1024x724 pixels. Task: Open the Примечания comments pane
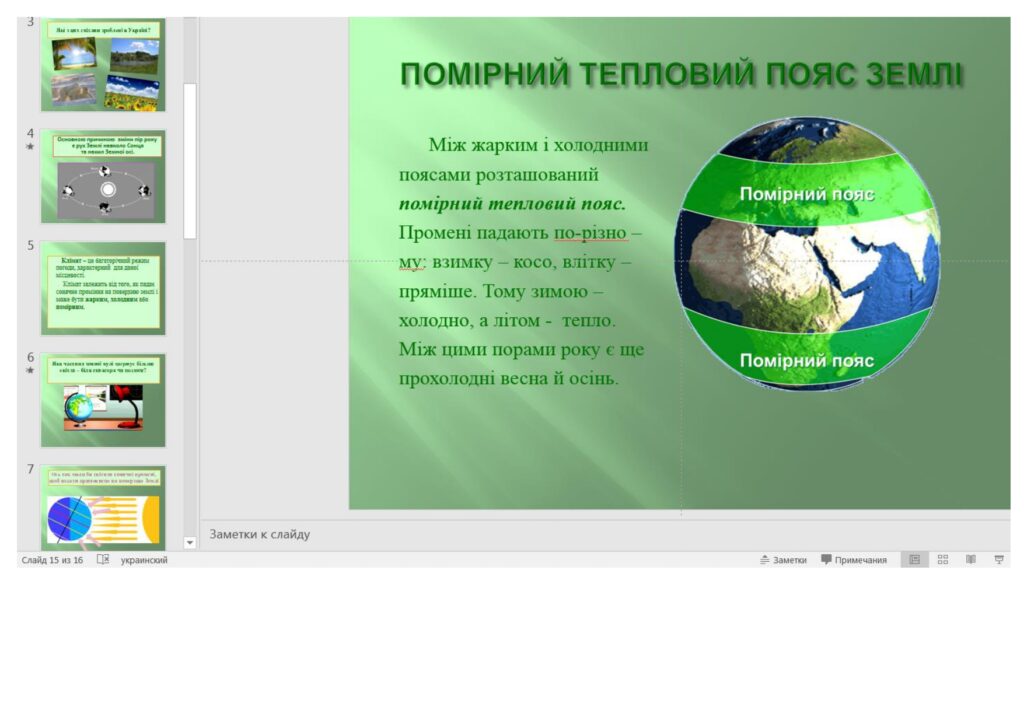coord(854,560)
